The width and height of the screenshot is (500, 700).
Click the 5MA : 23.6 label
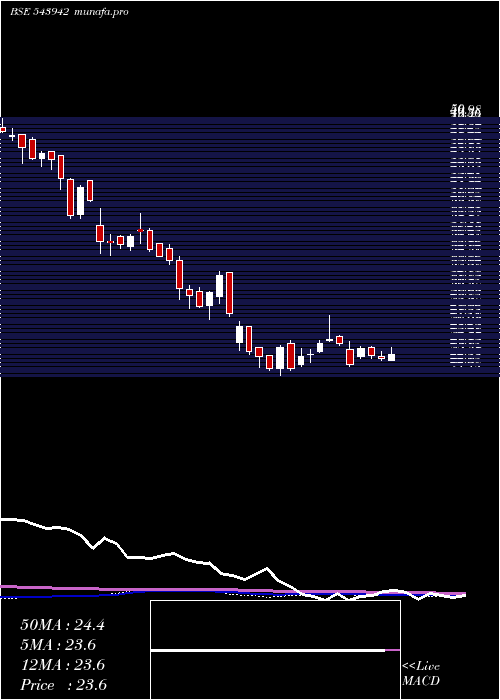(x=58, y=645)
